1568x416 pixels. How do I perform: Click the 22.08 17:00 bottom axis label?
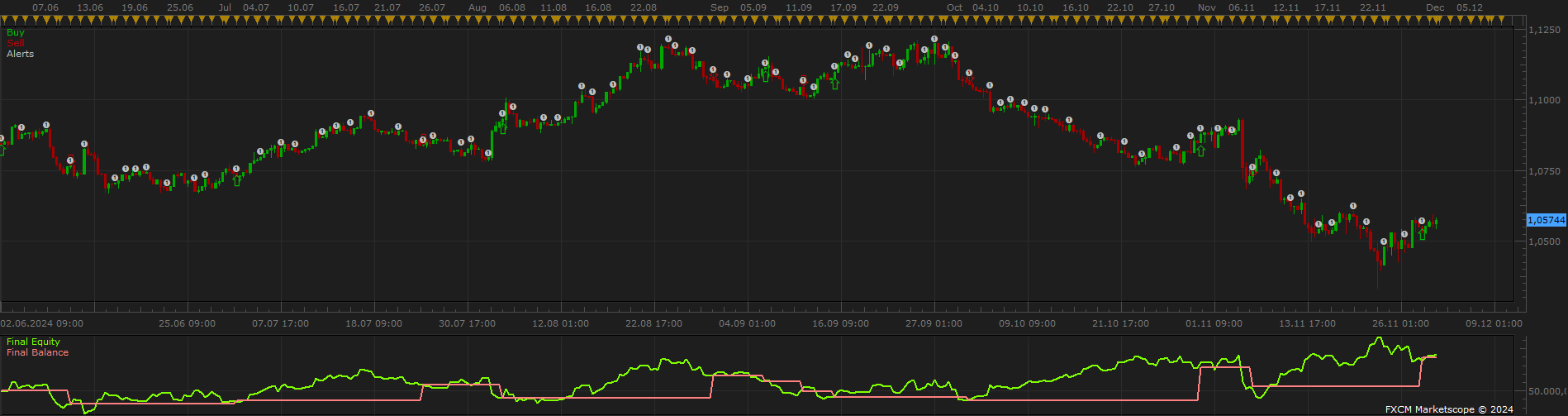tap(654, 323)
